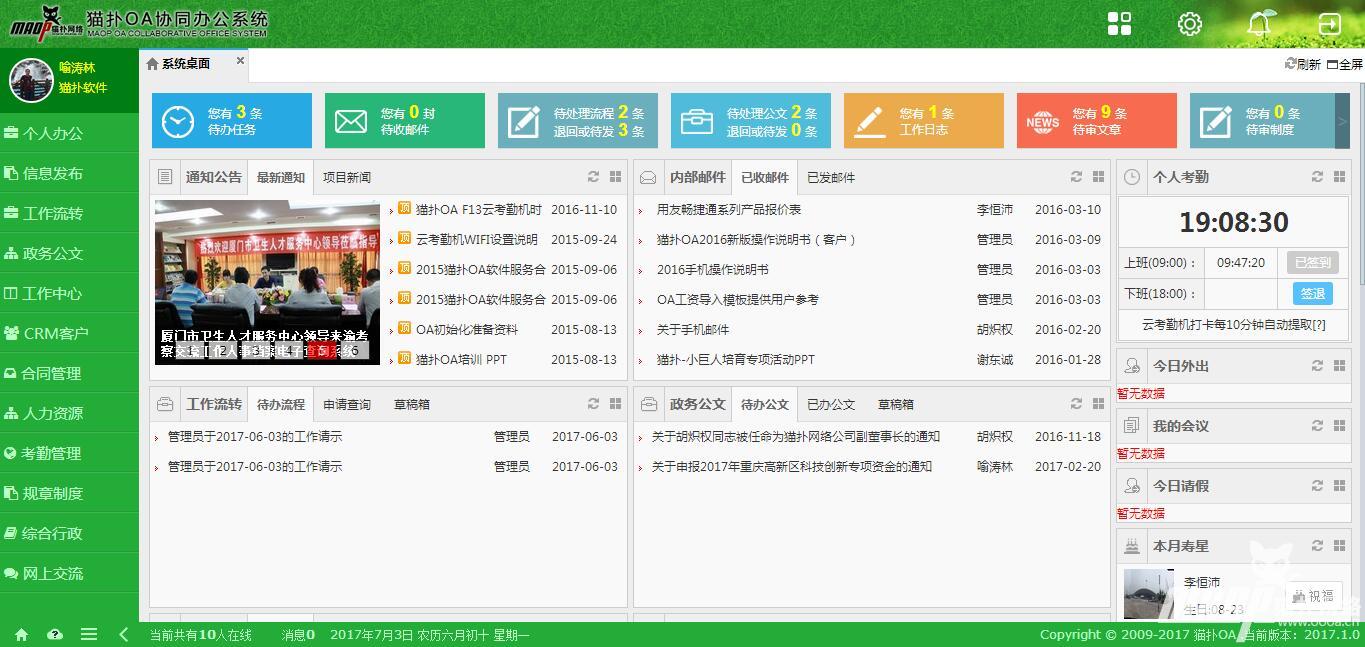Open 工作中心 in sidebar
The image size is (1365, 647).
[x=69, y=293]
